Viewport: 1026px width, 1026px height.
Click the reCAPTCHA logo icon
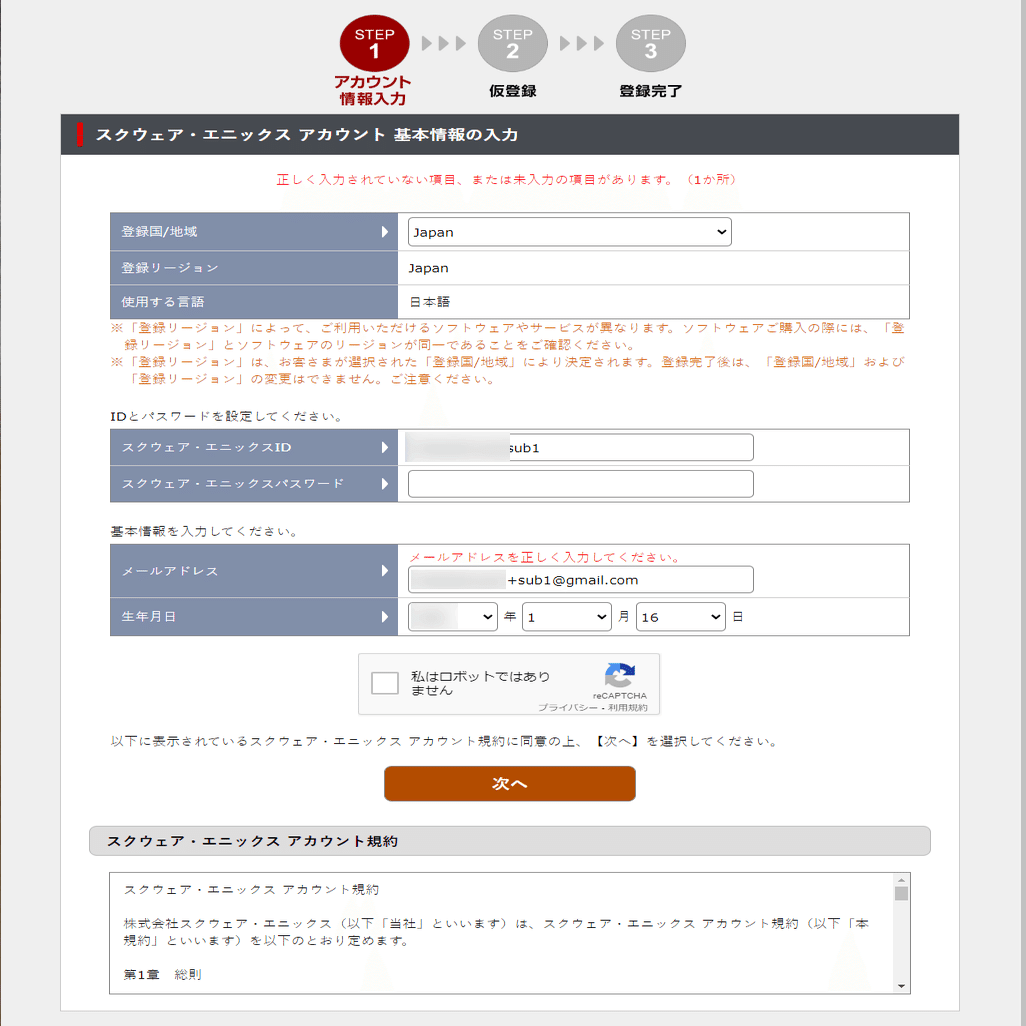[620, 675]
